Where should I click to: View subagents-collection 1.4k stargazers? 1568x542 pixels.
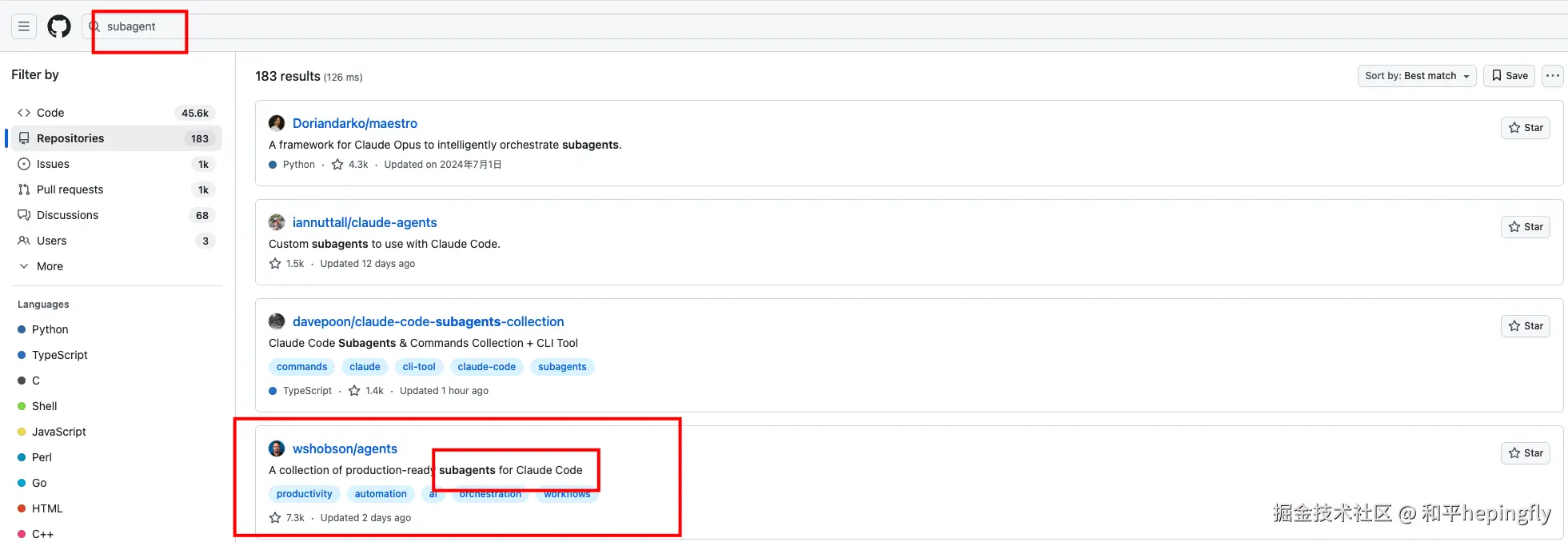pyautogui.click(x=366, y=391)
